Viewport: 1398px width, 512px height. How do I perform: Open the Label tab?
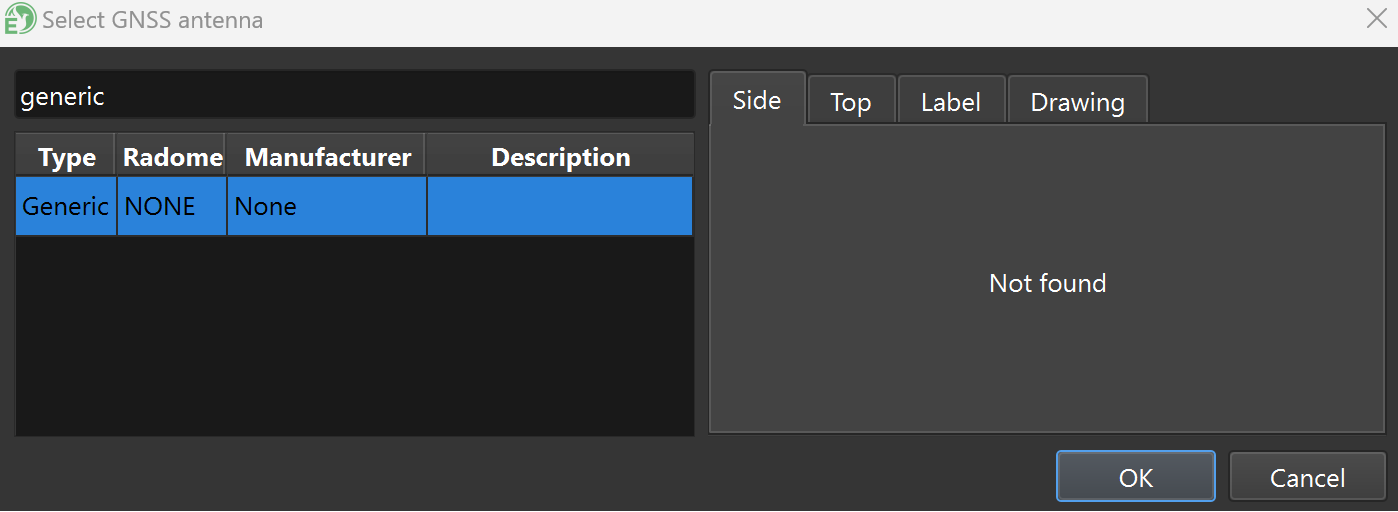[950, 102]
